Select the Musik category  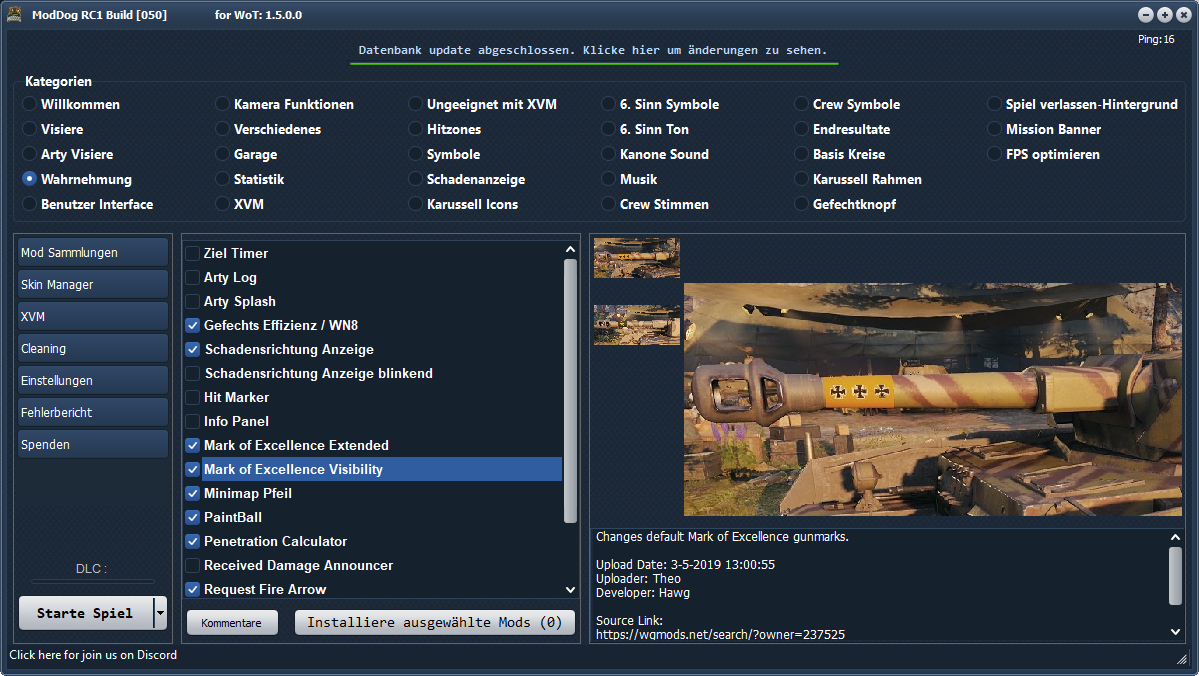pos(608,179)
